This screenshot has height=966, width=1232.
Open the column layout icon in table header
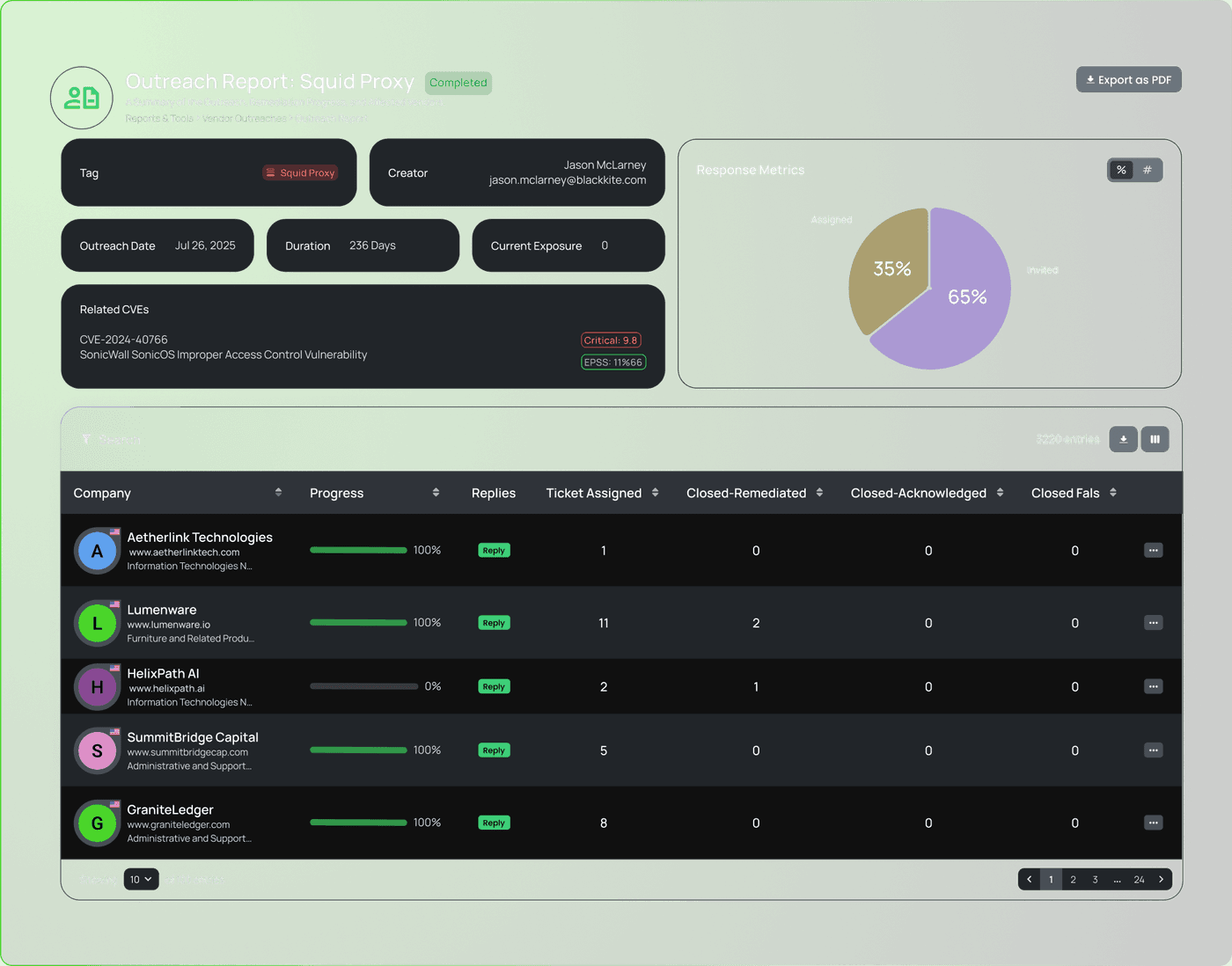pos(1155,439)
